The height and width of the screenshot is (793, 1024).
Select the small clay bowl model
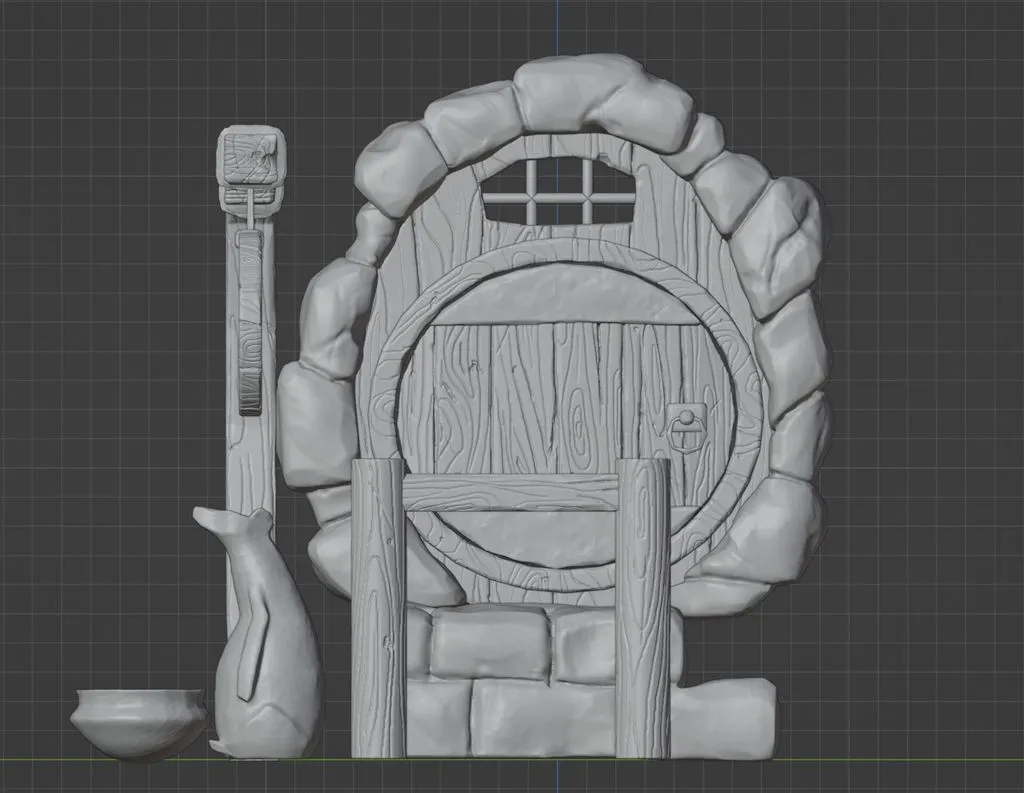pos(138,723)
